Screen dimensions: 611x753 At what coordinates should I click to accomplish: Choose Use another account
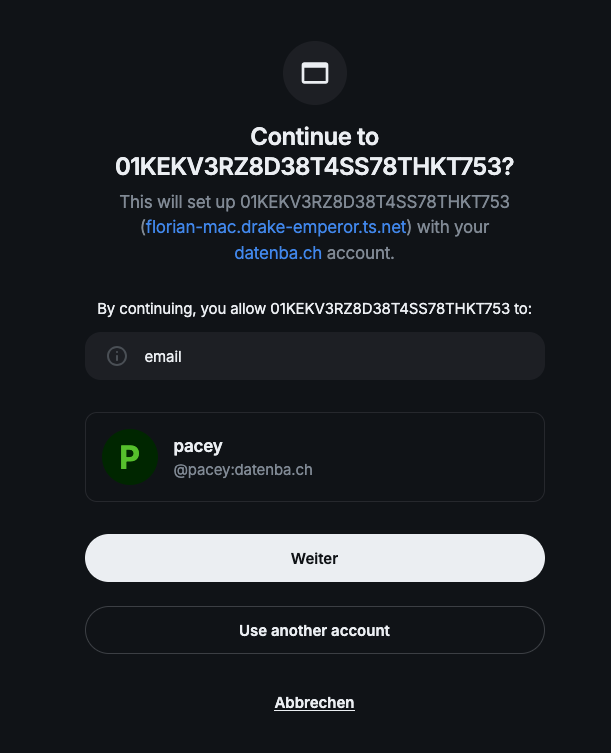tap(314, 630)
